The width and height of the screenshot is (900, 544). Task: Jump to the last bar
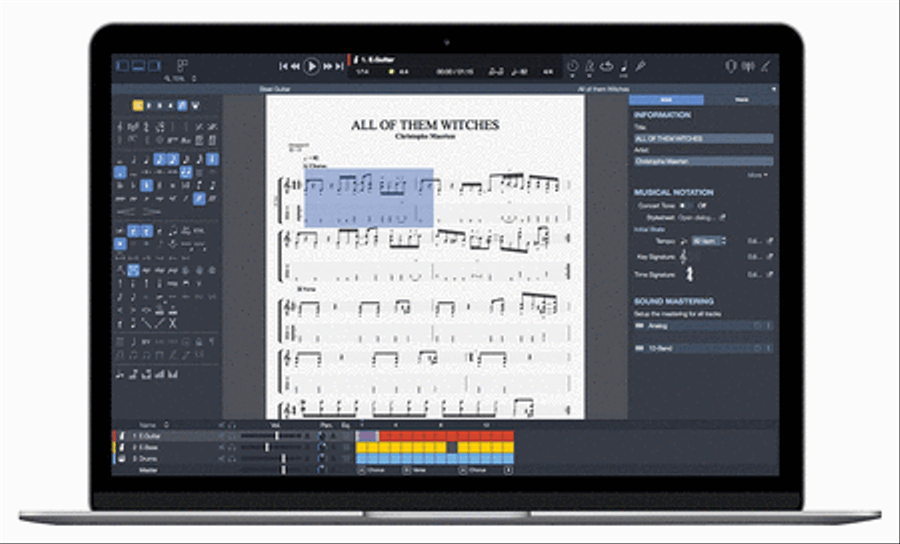point(339,67)
